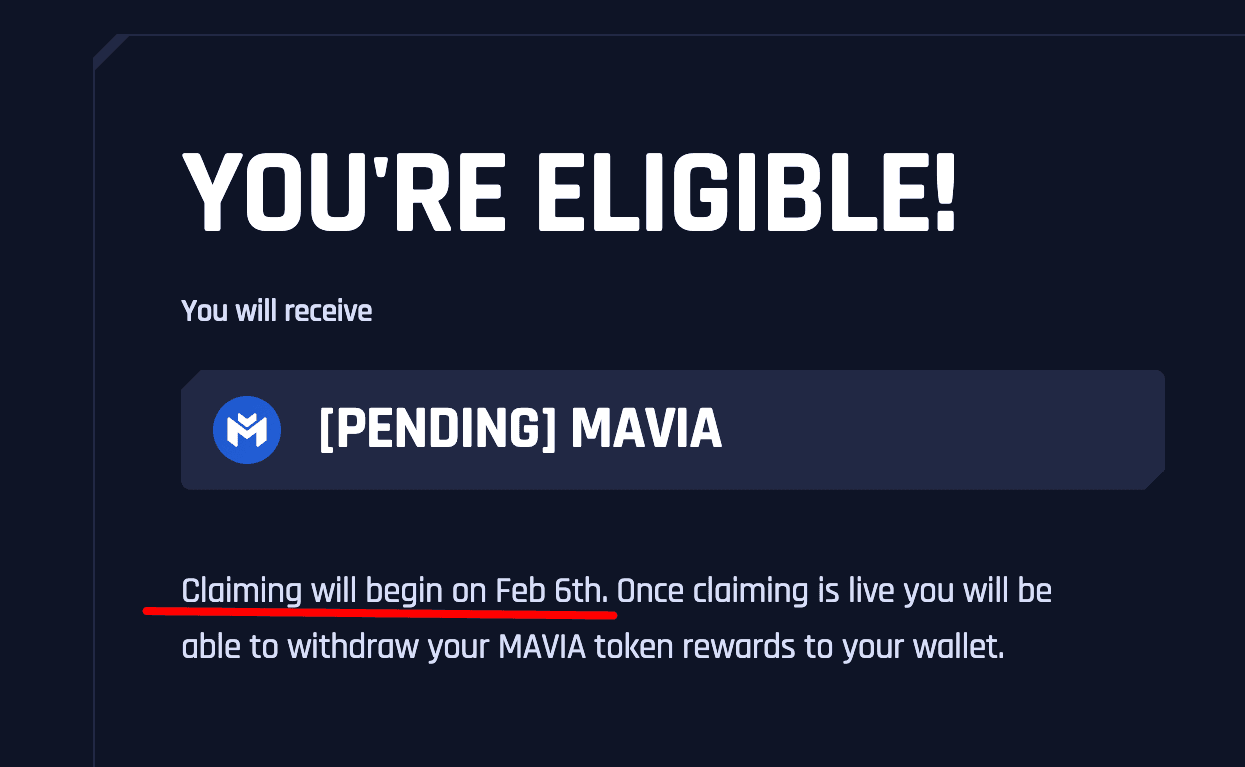Click the blue MAVIA token logo

click(x=247, y=430)
